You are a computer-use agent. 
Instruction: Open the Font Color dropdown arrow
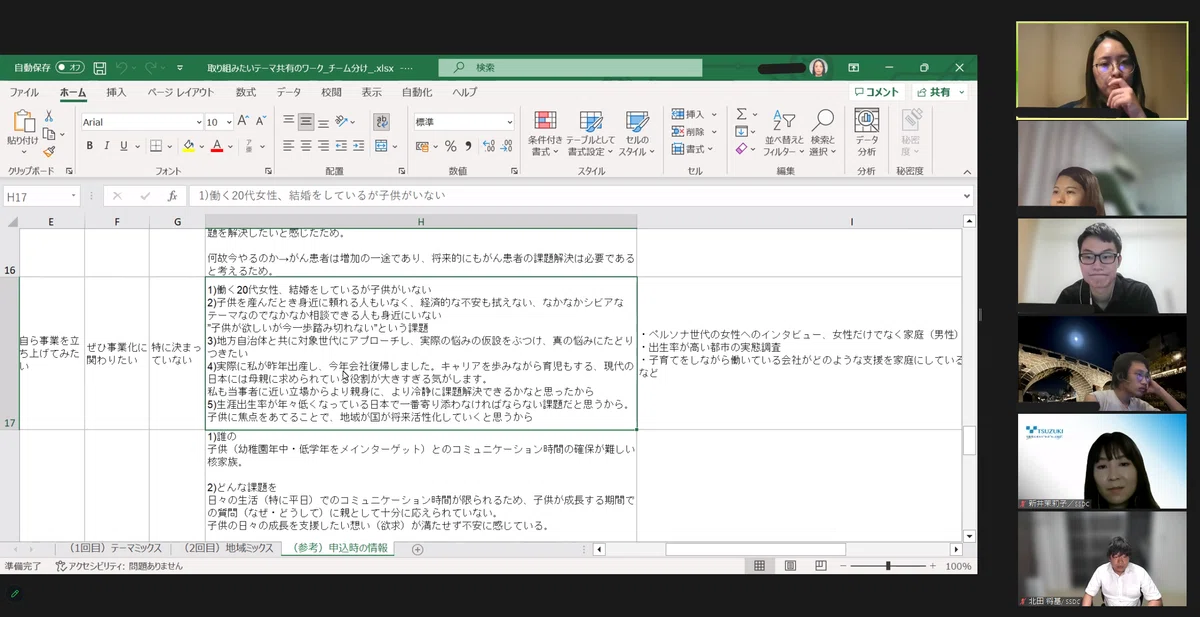click(229, 146)
